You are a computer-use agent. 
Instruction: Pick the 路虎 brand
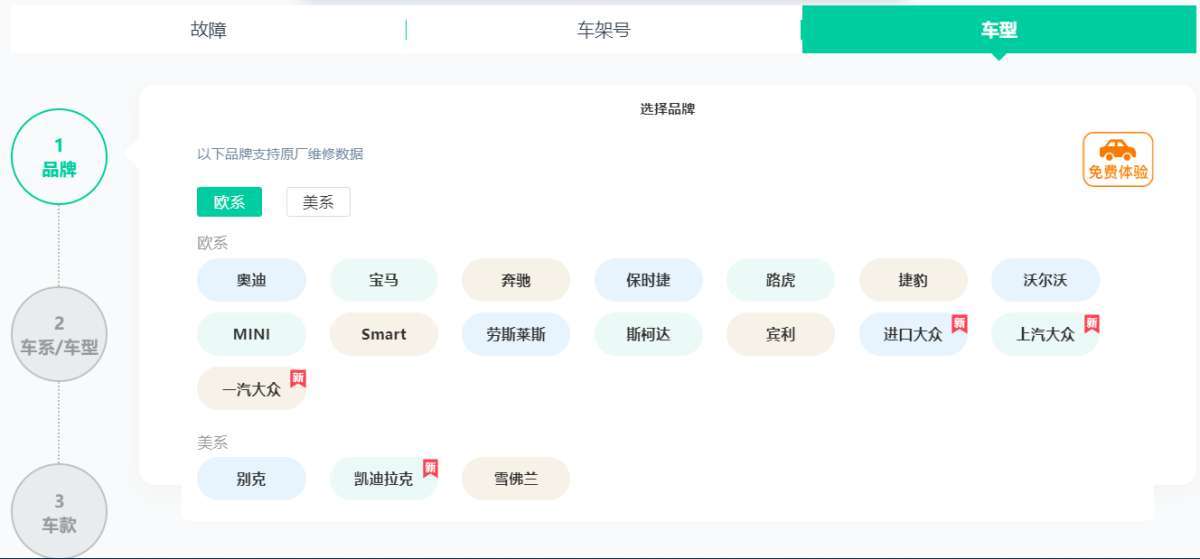tap(781, 280)
